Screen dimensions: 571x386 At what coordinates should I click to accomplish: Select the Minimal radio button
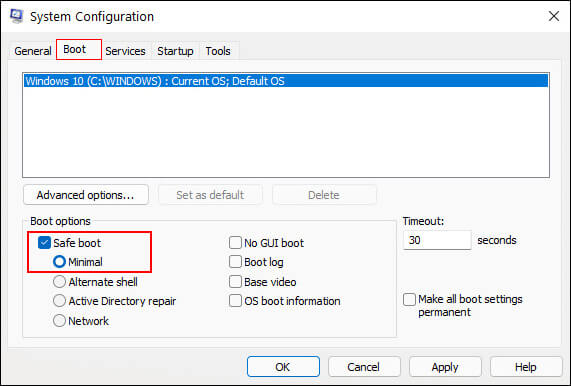click(59, 262)
